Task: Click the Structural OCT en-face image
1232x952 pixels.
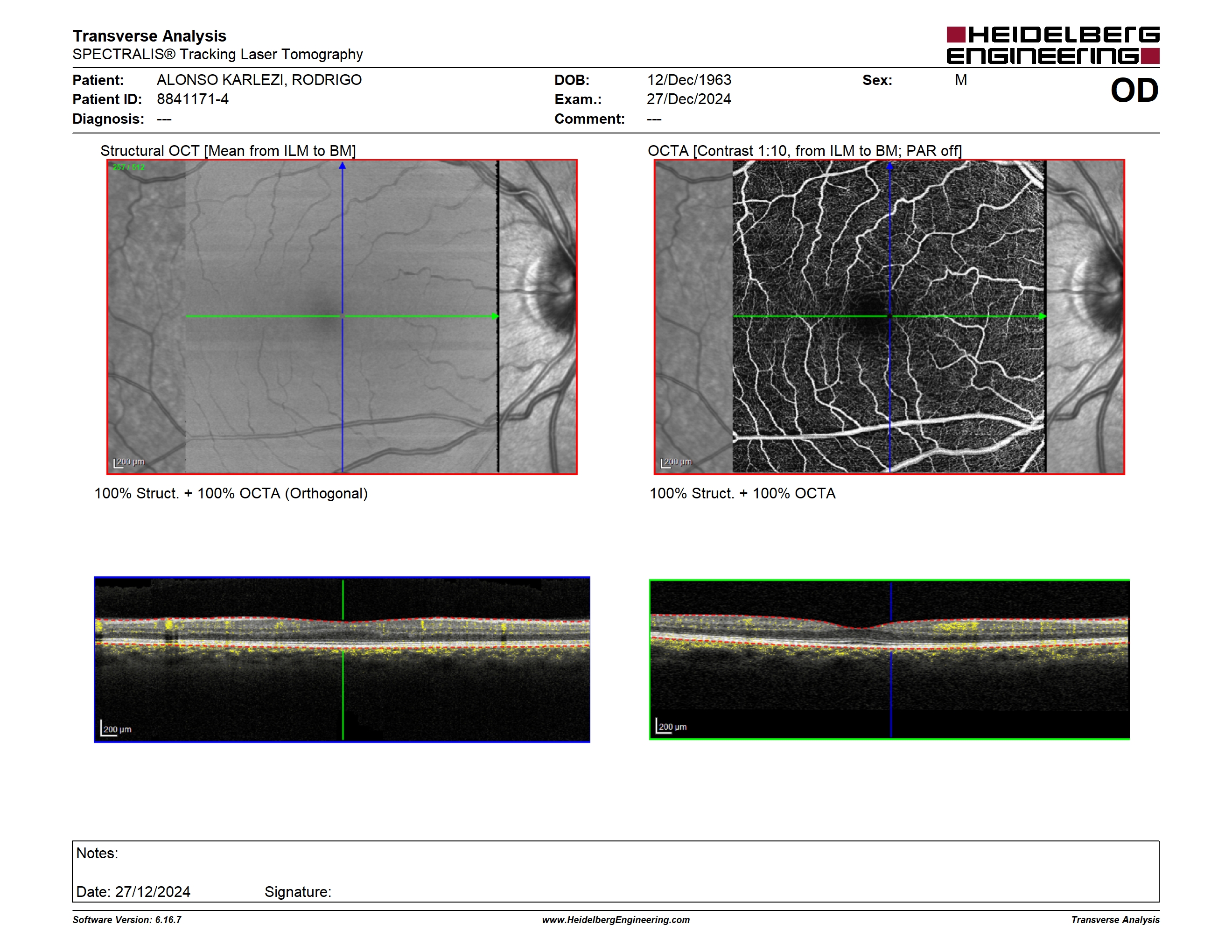Action: coord(342,317)
